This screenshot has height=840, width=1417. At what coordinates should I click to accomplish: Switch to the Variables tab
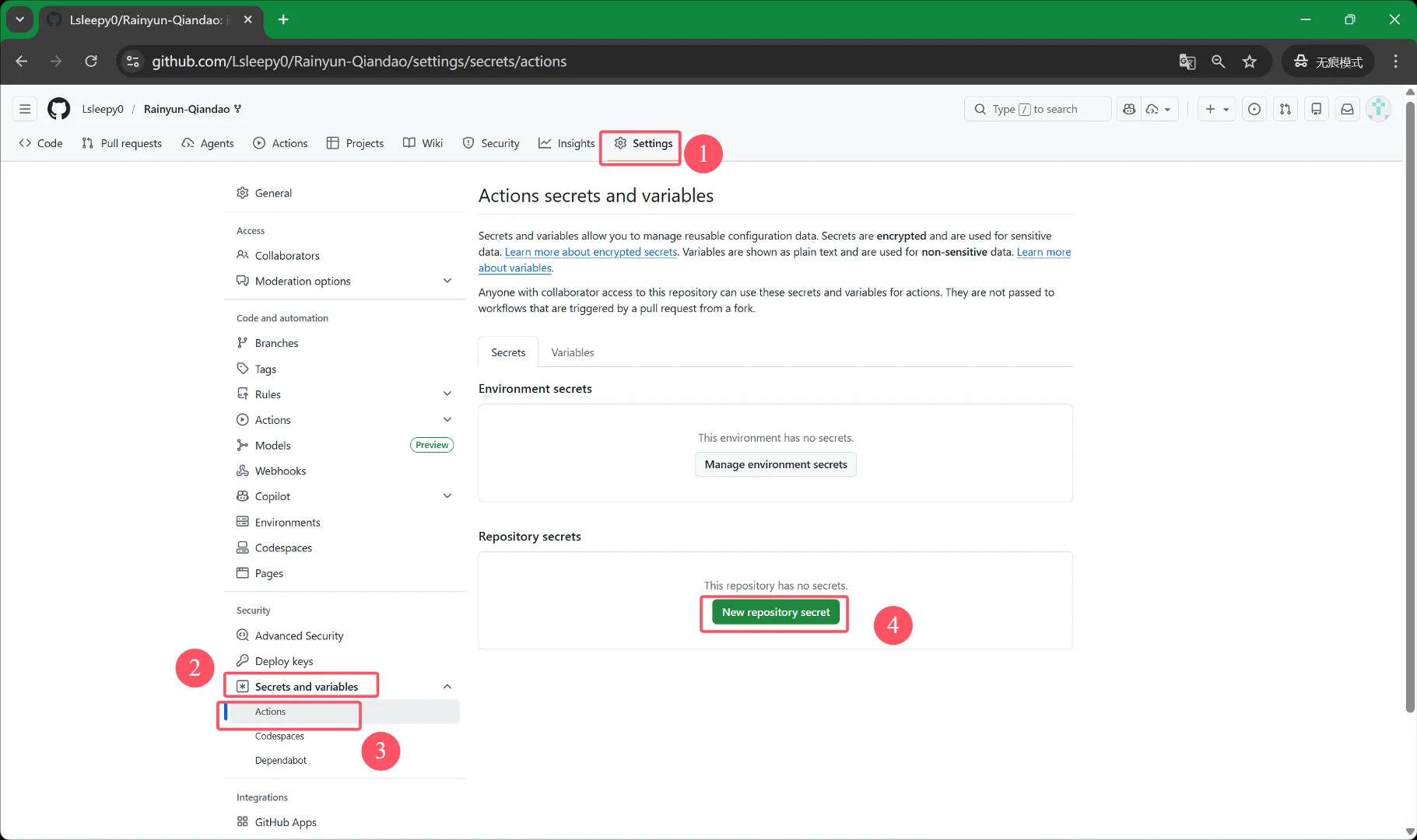(572, 352)
